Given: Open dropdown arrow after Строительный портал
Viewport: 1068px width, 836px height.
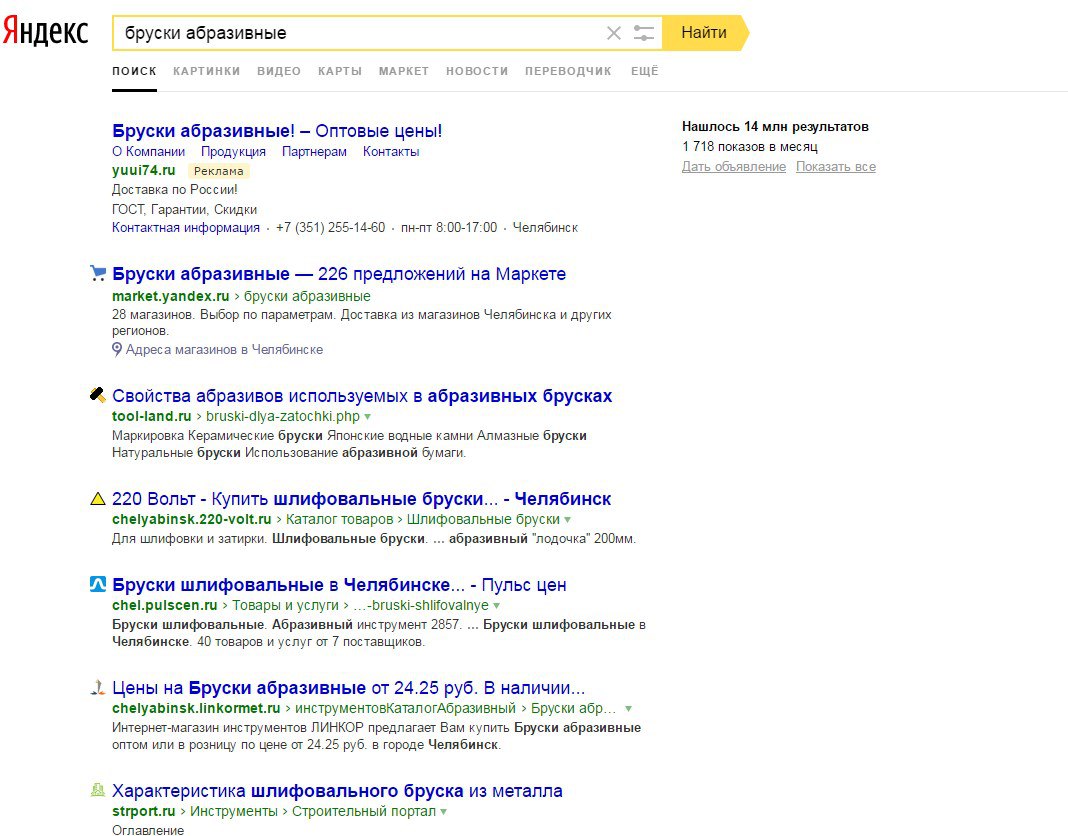Looking at the screenshot, I should 444,812.
